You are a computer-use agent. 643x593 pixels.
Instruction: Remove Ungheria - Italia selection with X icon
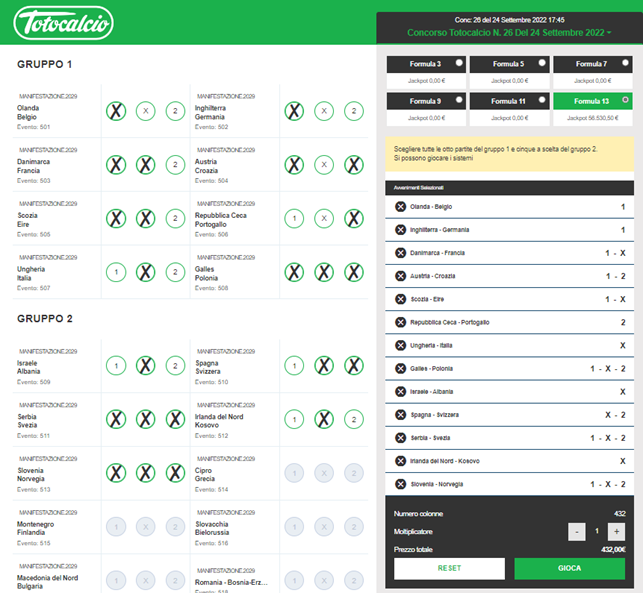(400, 345)
